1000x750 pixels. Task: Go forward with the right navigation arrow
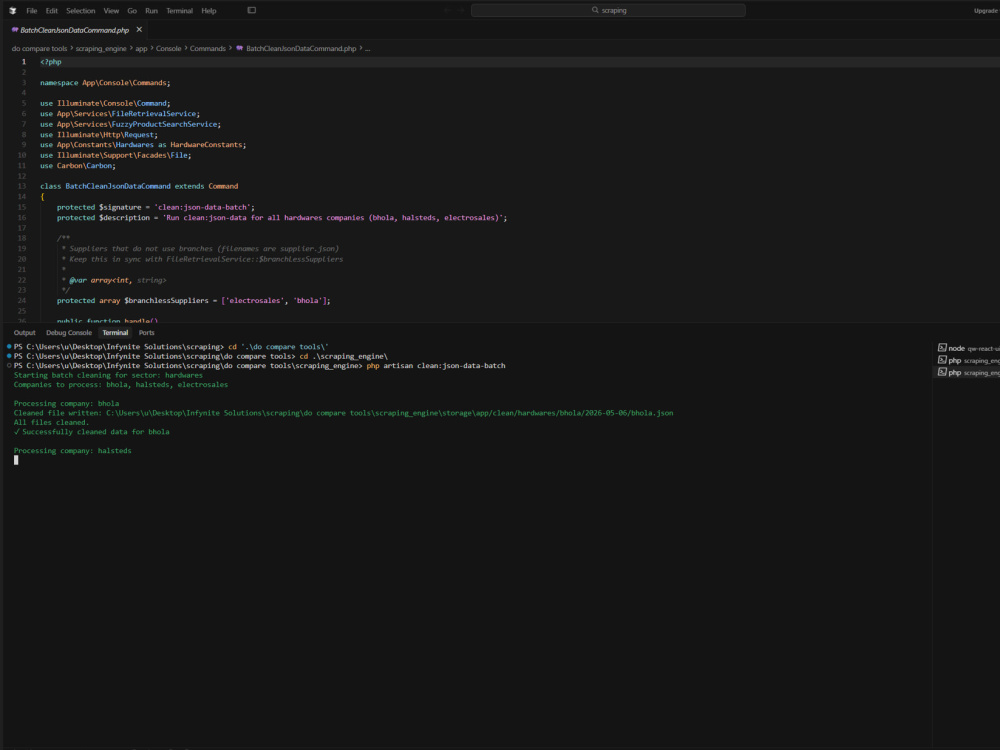[460, 10]
